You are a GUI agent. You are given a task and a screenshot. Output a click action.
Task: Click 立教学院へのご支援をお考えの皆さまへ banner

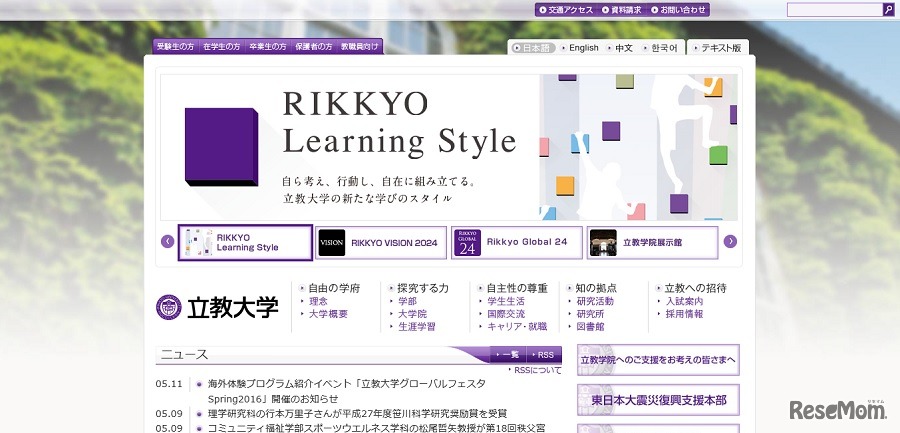[658, 360]
